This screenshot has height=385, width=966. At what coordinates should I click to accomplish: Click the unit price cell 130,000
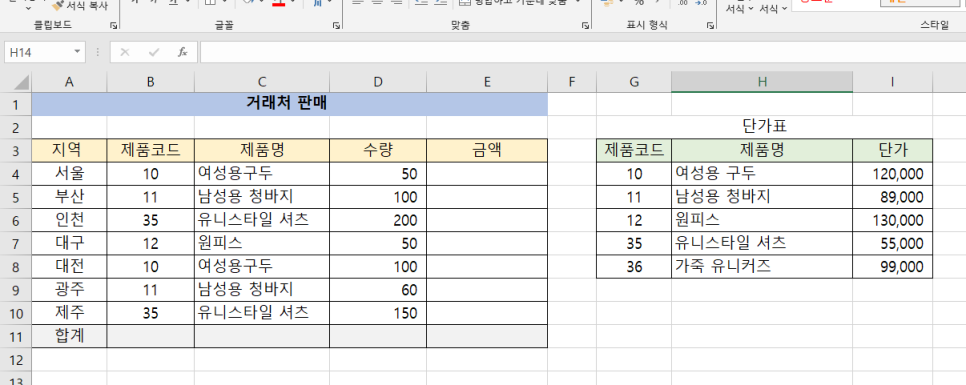tap(892, 221)
